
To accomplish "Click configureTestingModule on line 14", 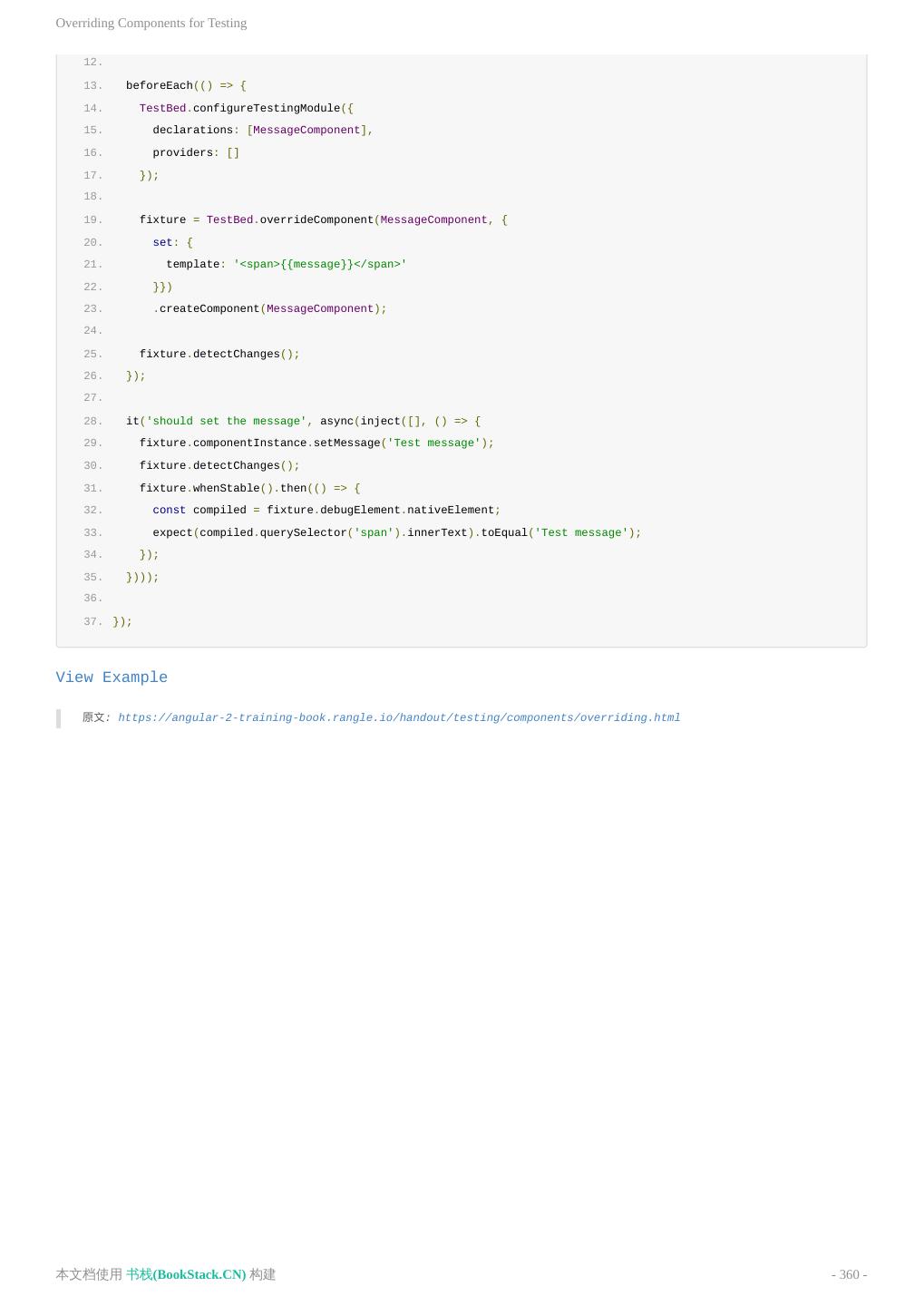I will pyautogui.click(x=267, y=108).
